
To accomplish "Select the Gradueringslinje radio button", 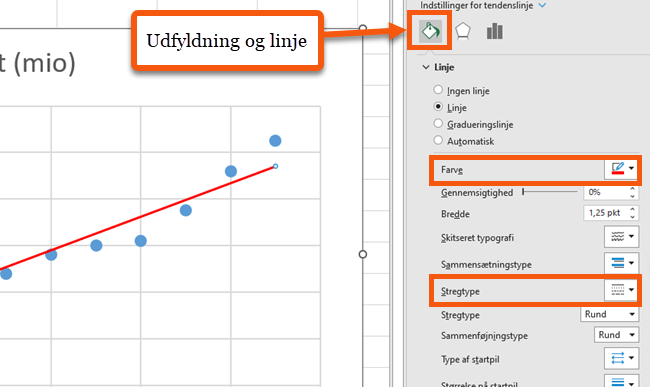I will tap(438, 123).
